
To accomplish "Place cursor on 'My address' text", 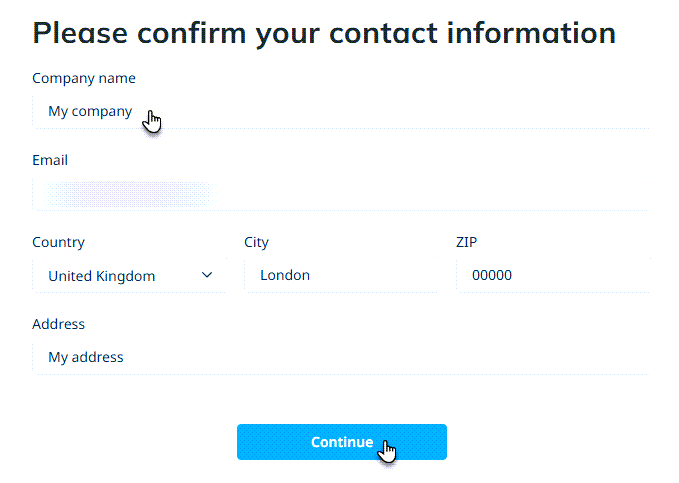I will 86,358.
